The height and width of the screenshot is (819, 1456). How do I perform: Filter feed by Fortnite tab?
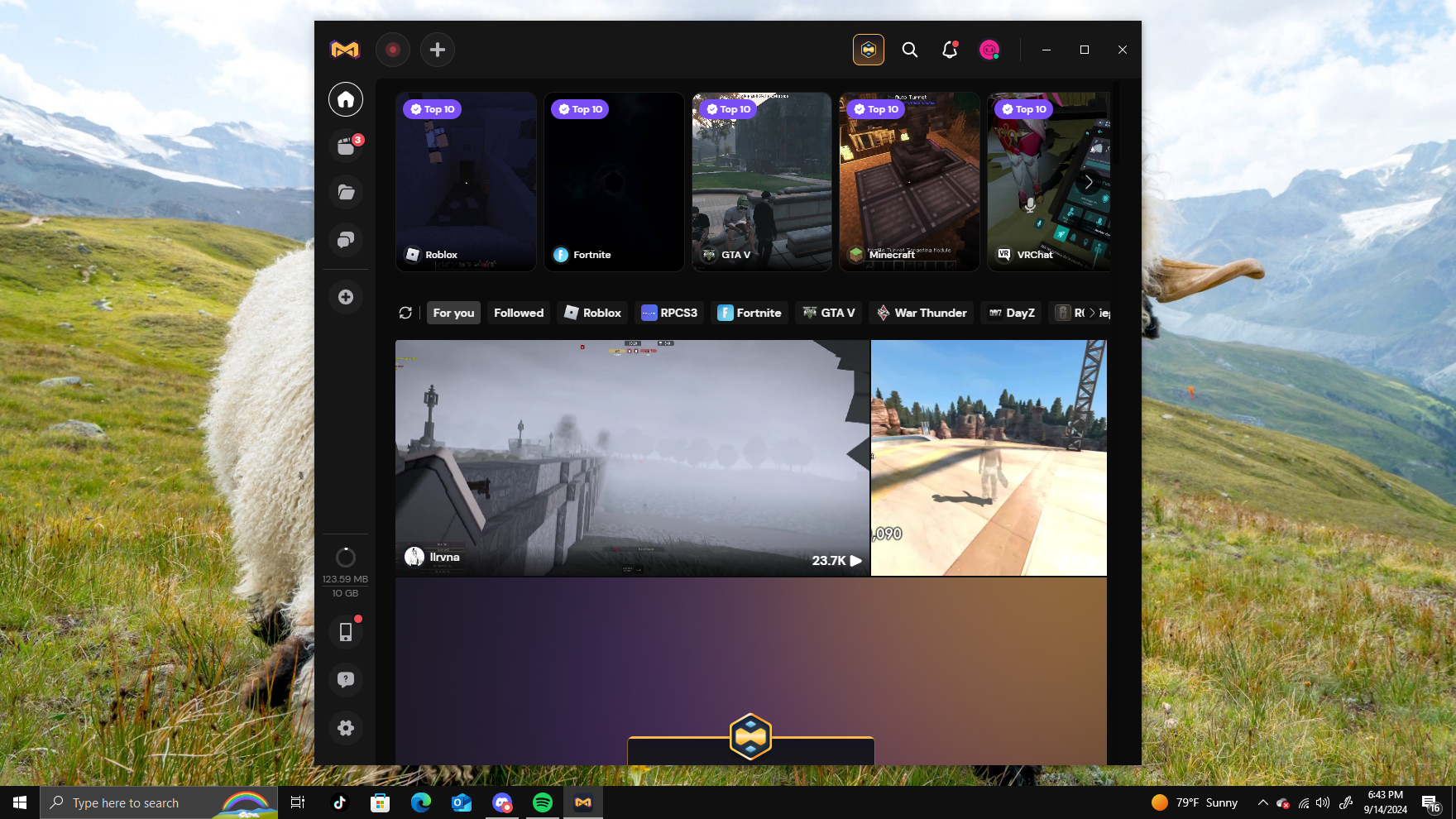point(750,313)
